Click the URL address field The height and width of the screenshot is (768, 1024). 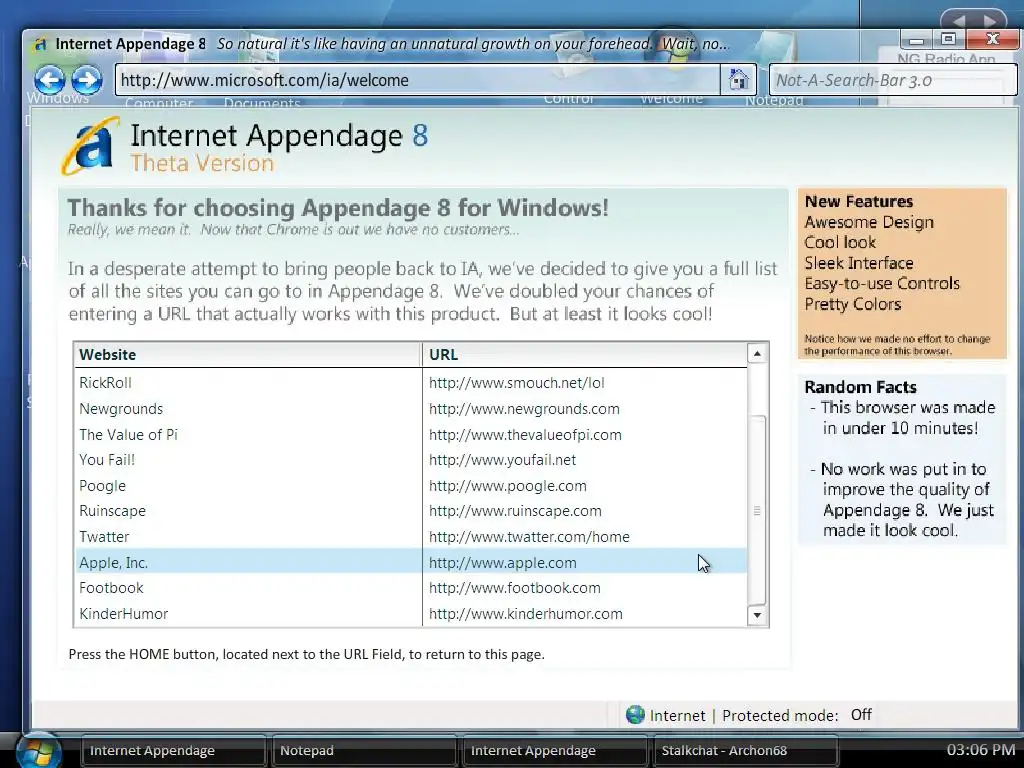(x=418, y=80)
